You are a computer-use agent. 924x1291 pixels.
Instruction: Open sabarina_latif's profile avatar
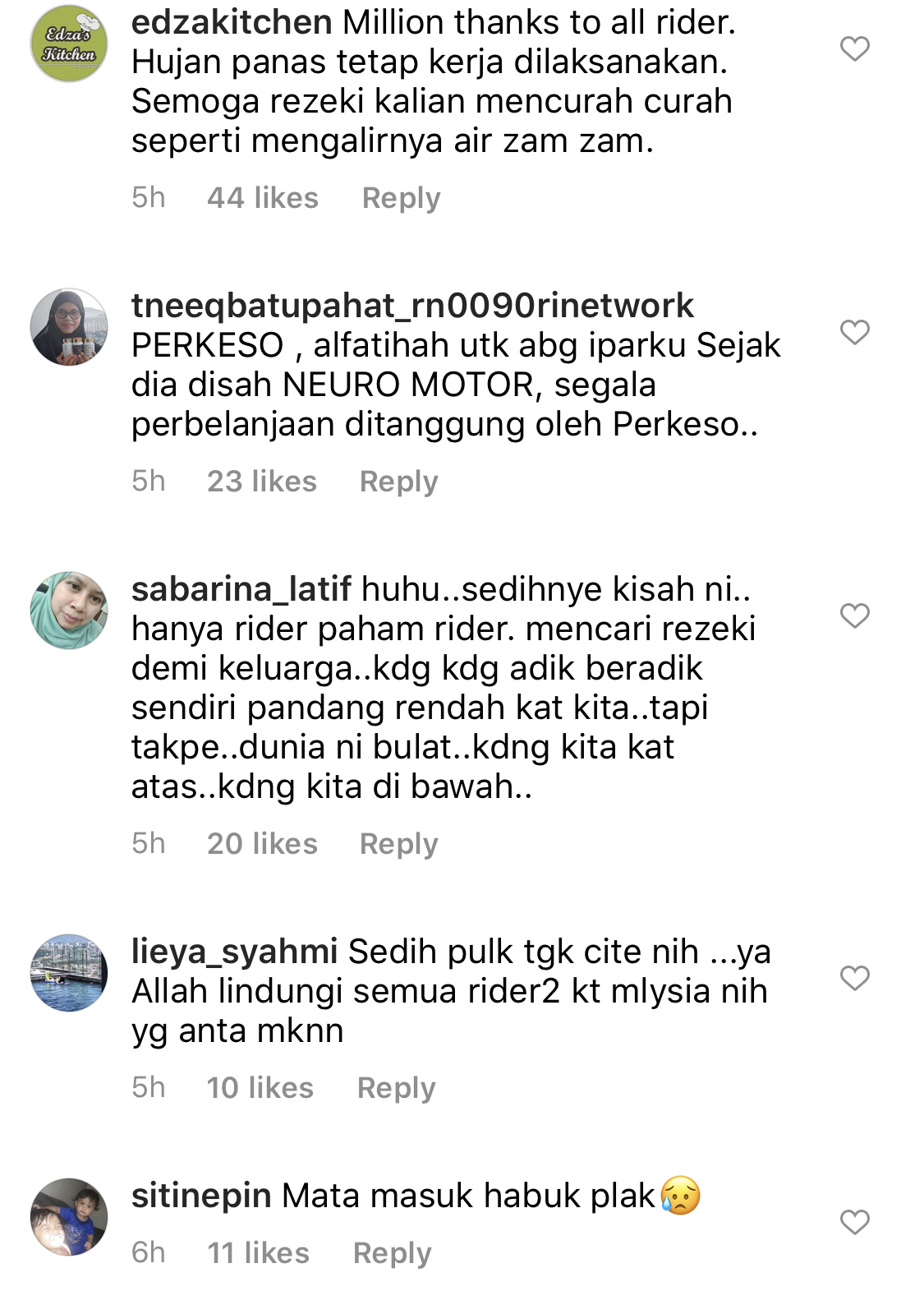pos(69,611)
